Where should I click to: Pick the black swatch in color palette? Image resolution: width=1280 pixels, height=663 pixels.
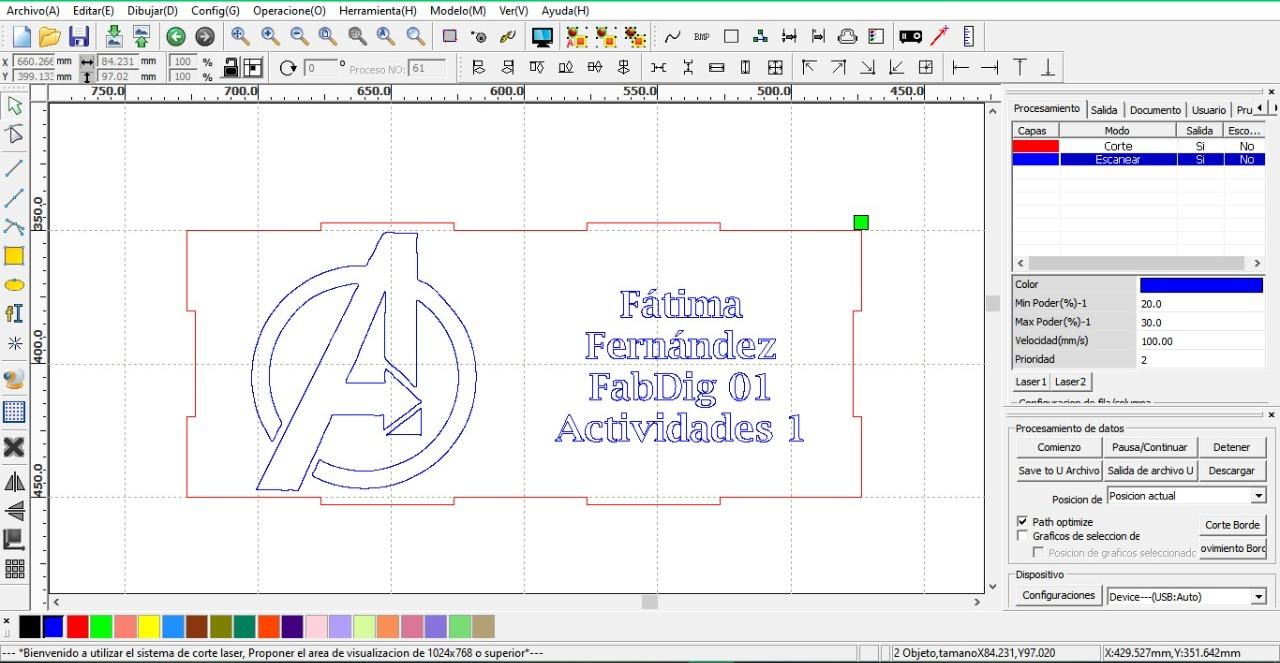tap(30, 627)
